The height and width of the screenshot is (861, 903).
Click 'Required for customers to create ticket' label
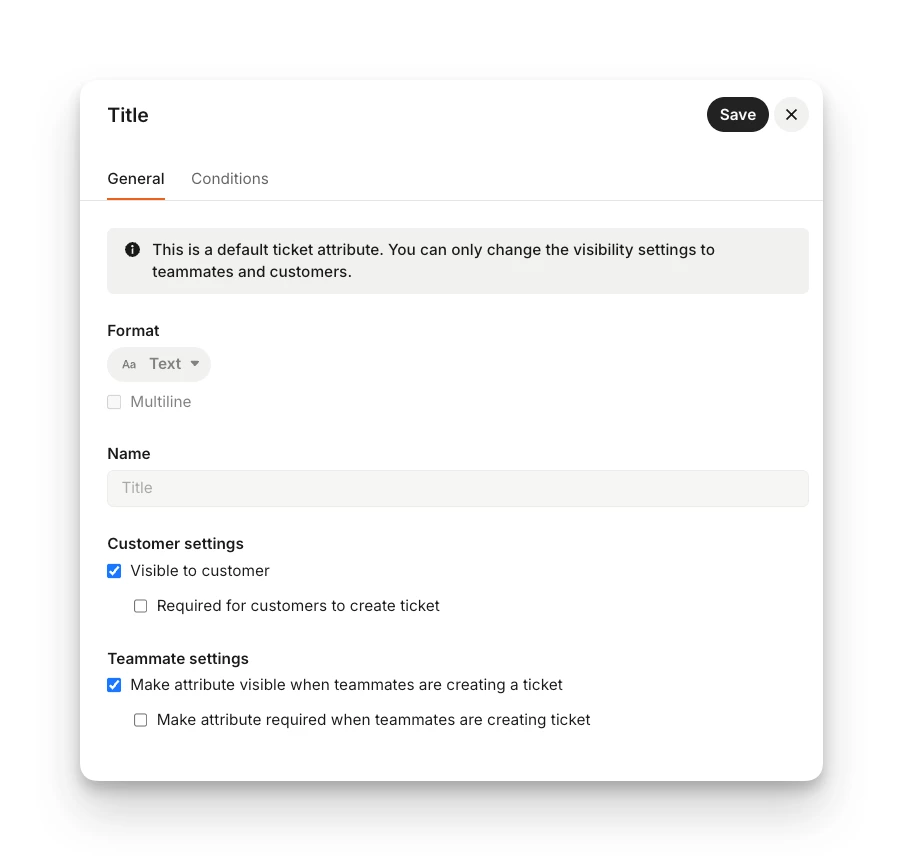coord(298,606)
